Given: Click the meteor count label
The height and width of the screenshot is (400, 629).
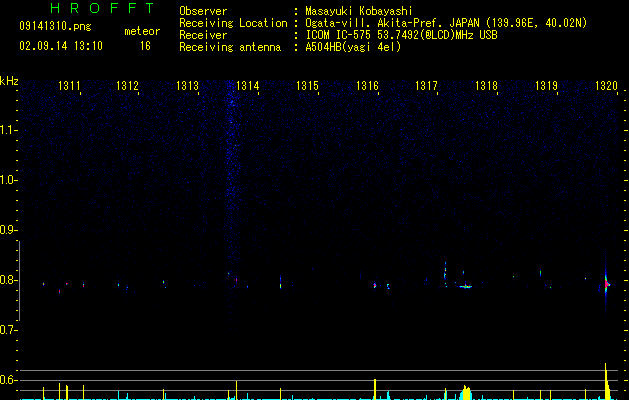Looking at the screenshot, I should (x=142, y=31).
